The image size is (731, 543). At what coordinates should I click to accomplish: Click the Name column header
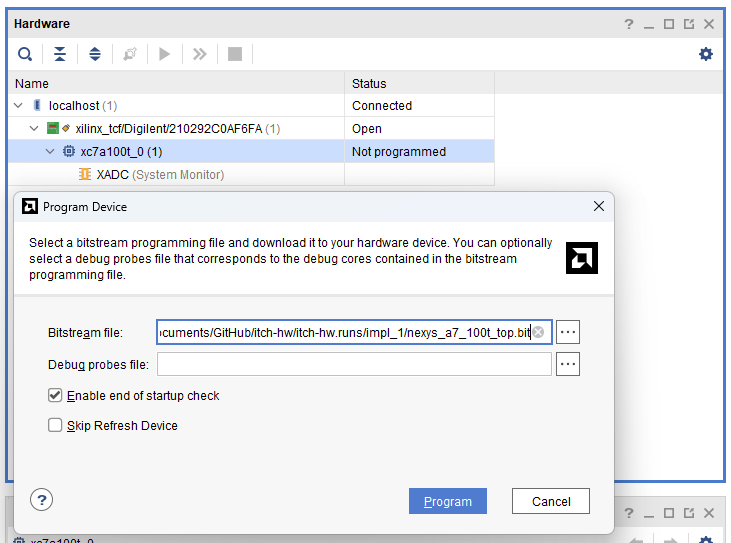tap(176, 83)
